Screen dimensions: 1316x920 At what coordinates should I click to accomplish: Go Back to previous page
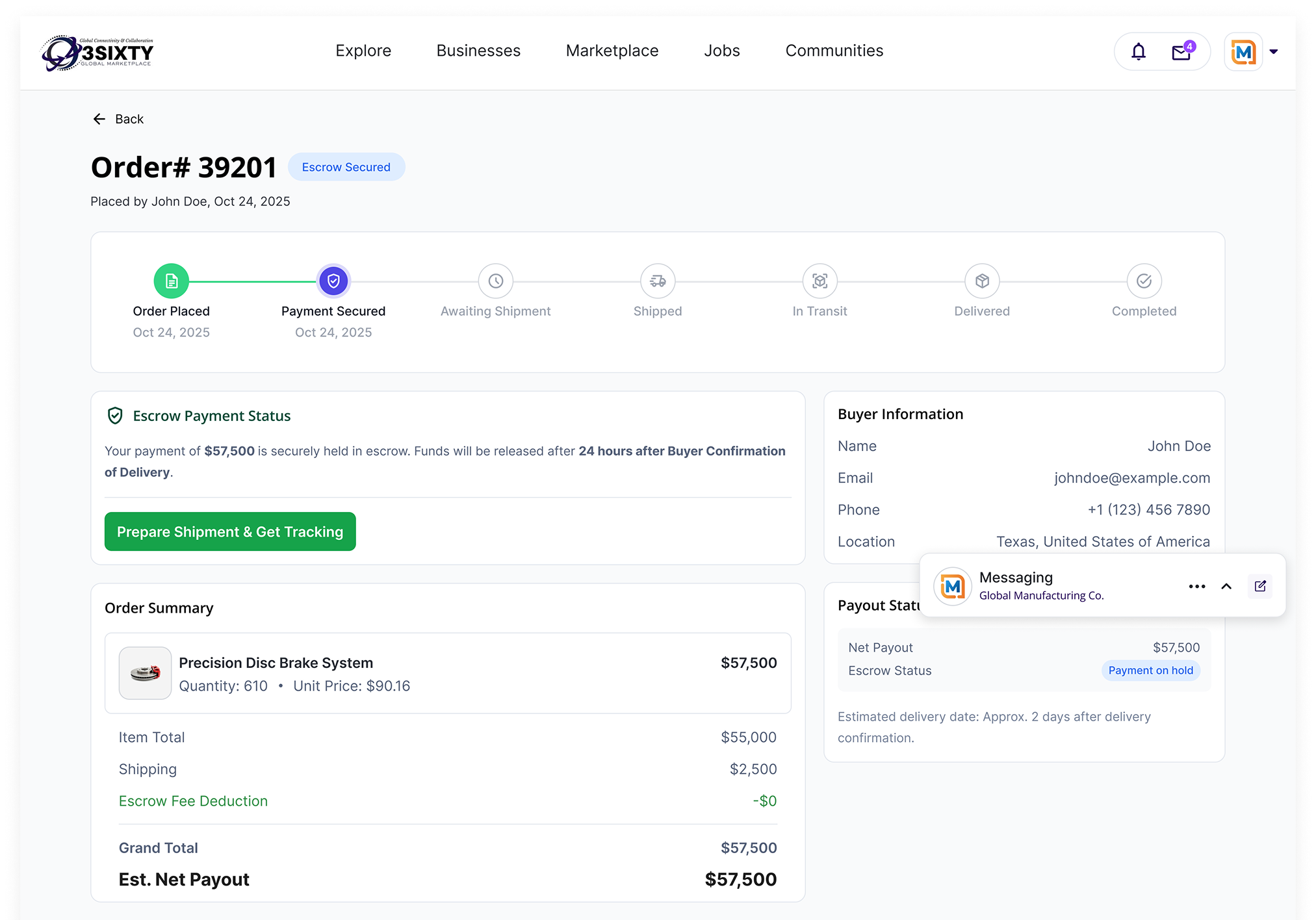pyautogui.click(x=118, y=119)
